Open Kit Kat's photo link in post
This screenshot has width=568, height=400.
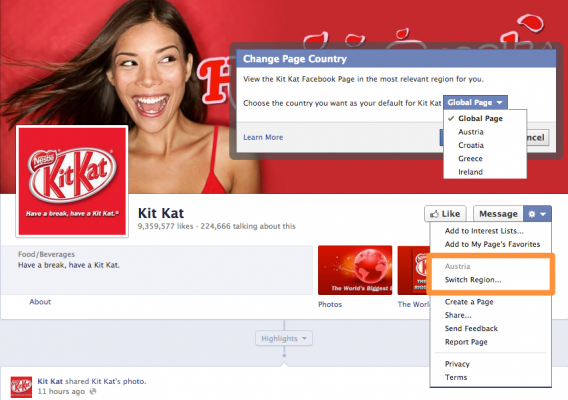[118, 381]
